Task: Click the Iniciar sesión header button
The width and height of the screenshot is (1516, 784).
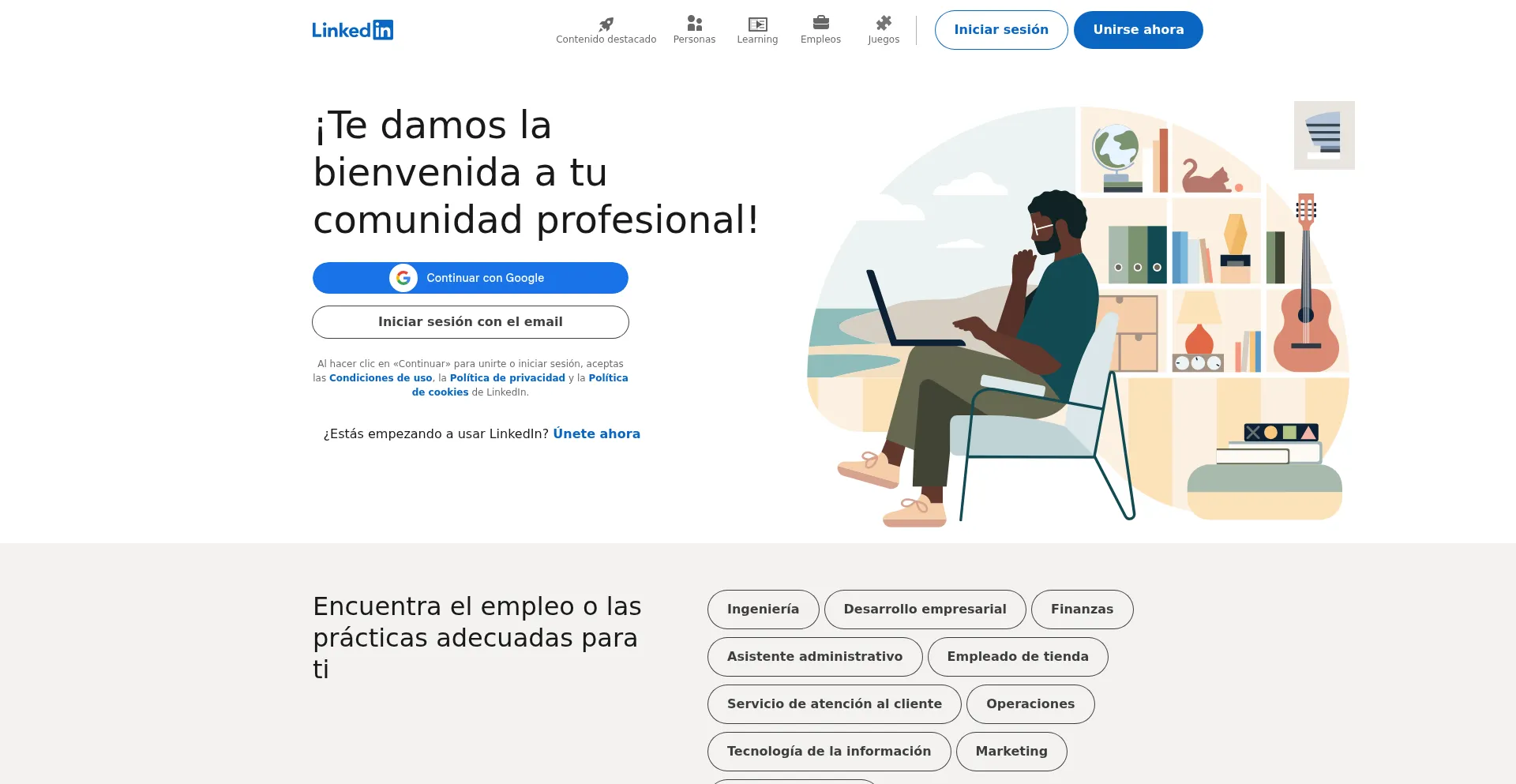Action: click(x=1001, y=30)
